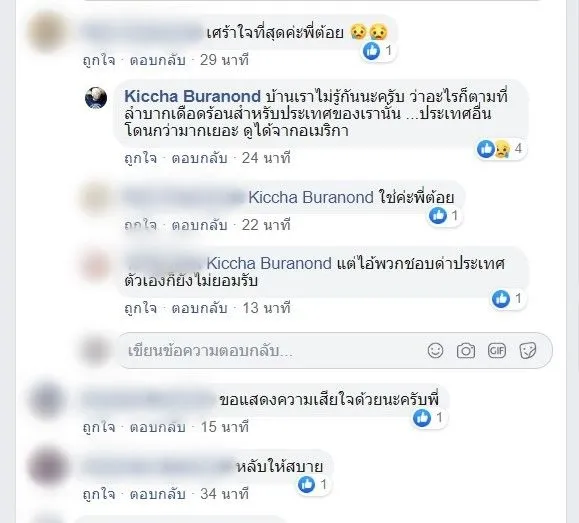Open the emoji picker in reply box
Screen dimensions: 579x523
coord(435,350)
